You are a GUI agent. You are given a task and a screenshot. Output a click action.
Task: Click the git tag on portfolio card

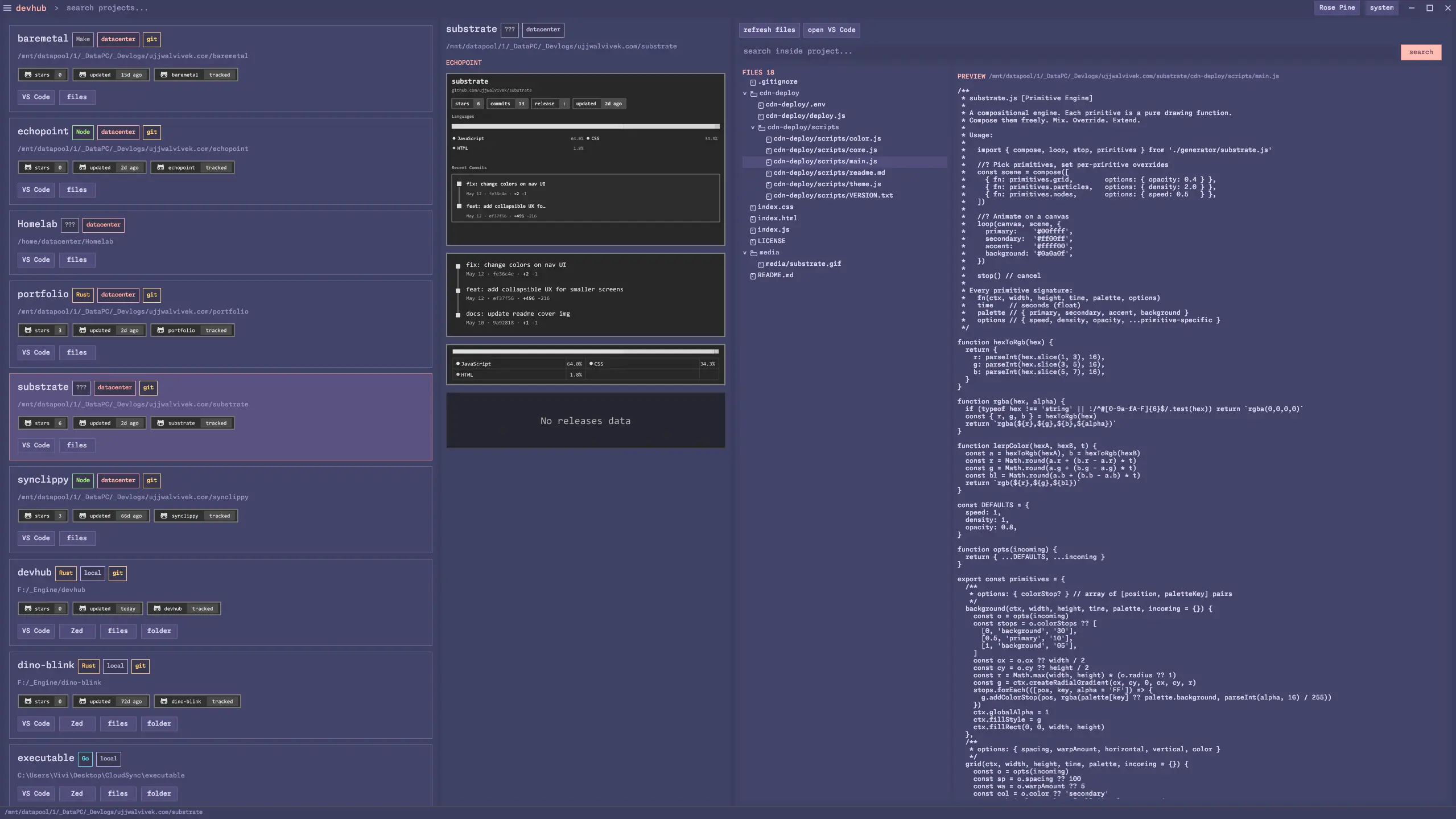pyautogui.click(x=151, y=295)
